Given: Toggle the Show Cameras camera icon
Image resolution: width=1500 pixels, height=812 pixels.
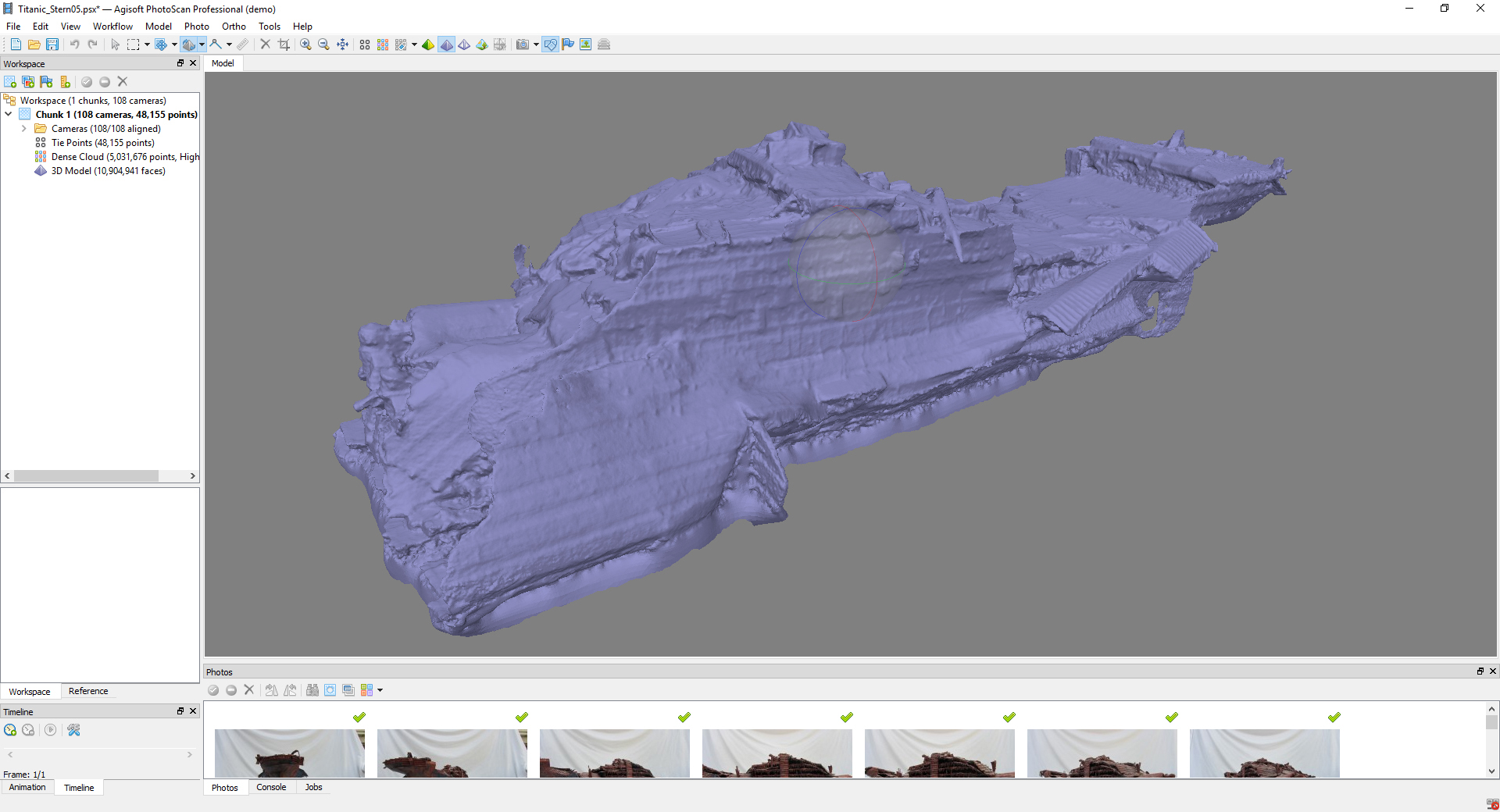Looking at the screenshot, I should (x=523, y=45).
